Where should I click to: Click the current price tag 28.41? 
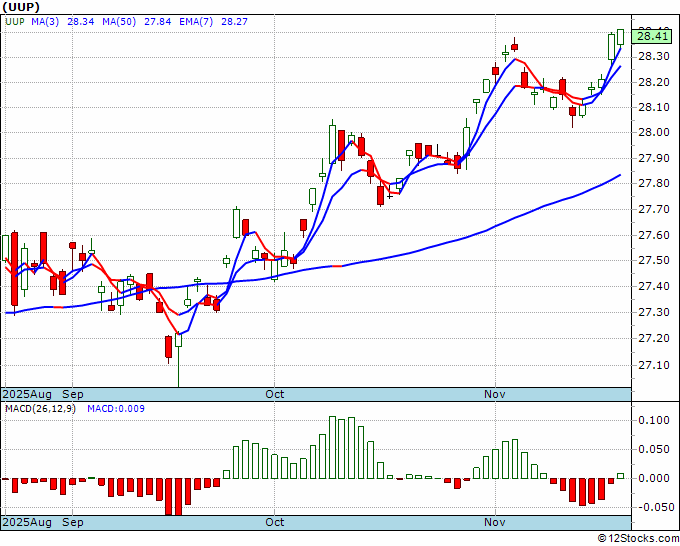[653, 36]
